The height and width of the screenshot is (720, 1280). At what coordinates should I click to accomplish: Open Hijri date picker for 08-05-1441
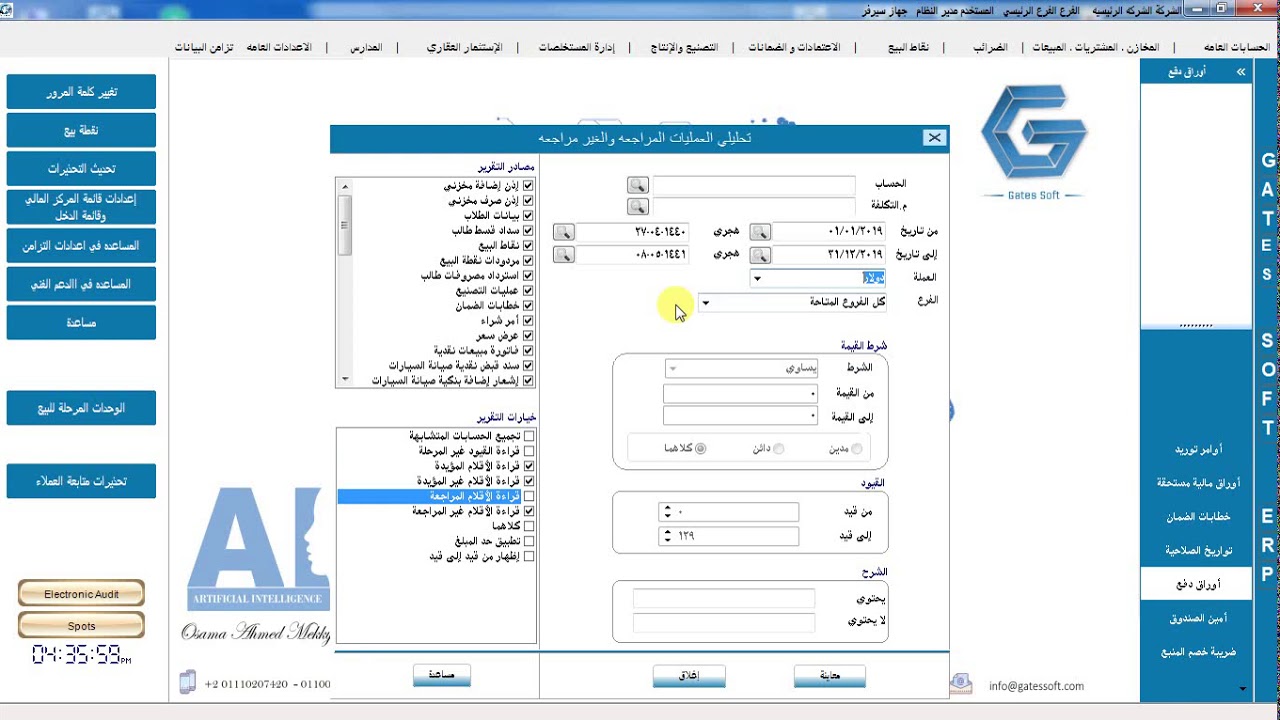[x=564, y=255]
